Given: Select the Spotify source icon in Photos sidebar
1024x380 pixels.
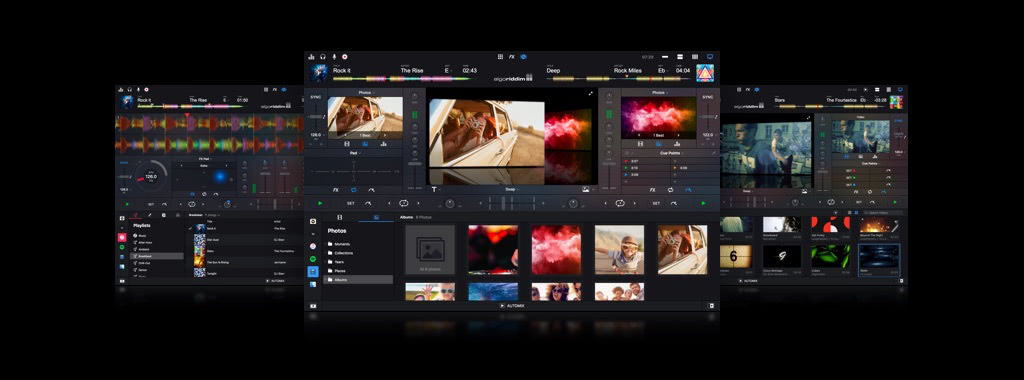Looking at the screenshot, I should point(313,259).
